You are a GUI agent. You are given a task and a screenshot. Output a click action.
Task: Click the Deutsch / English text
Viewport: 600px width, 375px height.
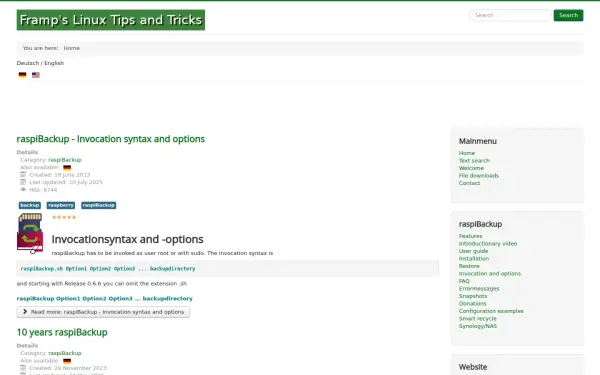(40, 63)
